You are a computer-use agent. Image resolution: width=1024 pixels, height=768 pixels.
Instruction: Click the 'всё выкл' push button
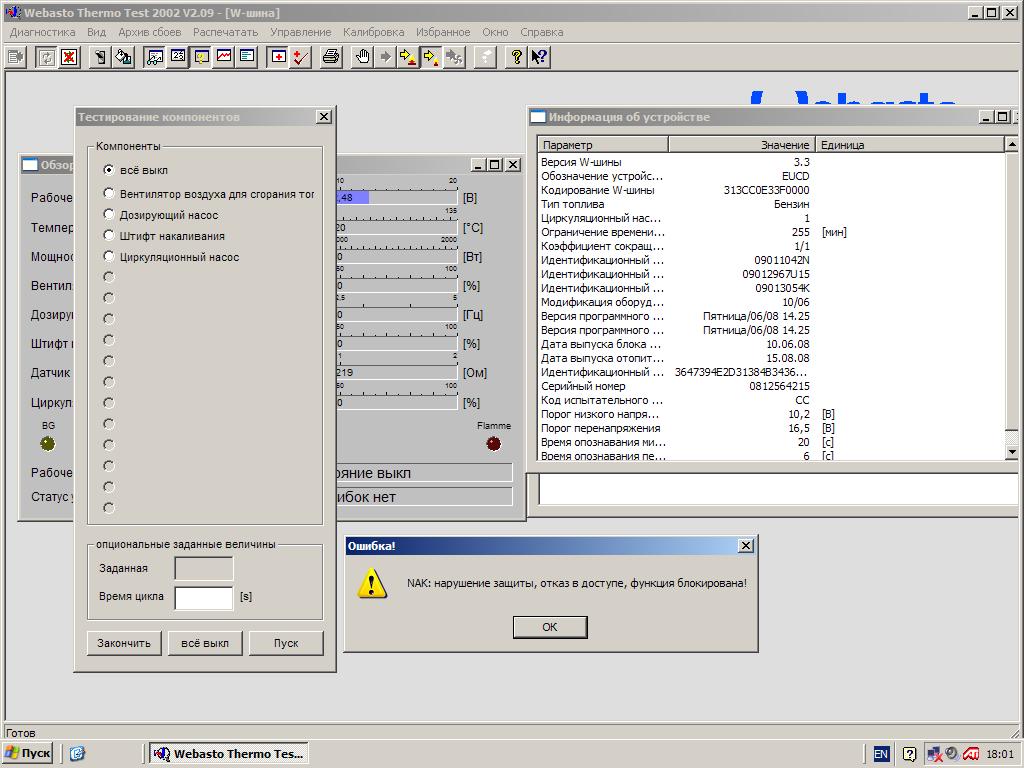205,643
